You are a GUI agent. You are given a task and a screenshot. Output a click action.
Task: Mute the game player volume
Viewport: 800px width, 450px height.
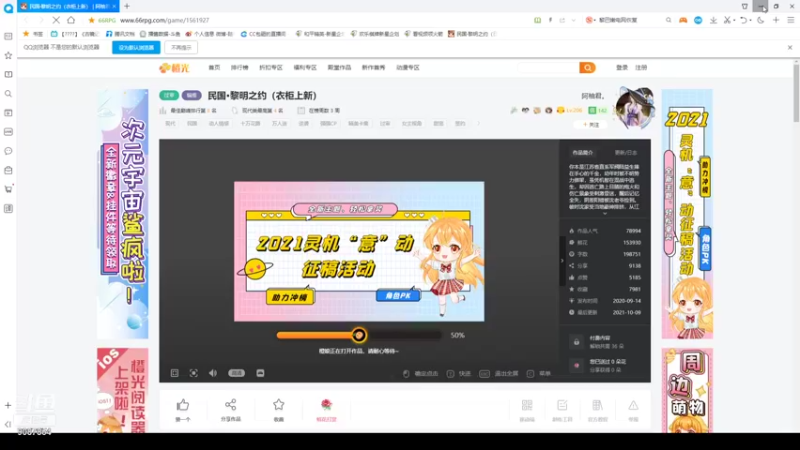point(213,373)
